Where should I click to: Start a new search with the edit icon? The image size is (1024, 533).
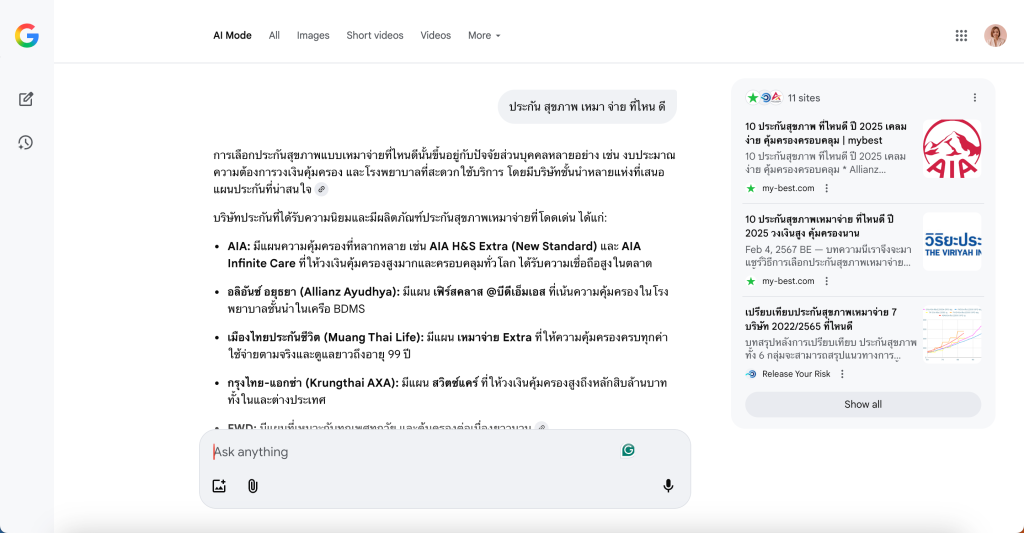pos(26,99)
